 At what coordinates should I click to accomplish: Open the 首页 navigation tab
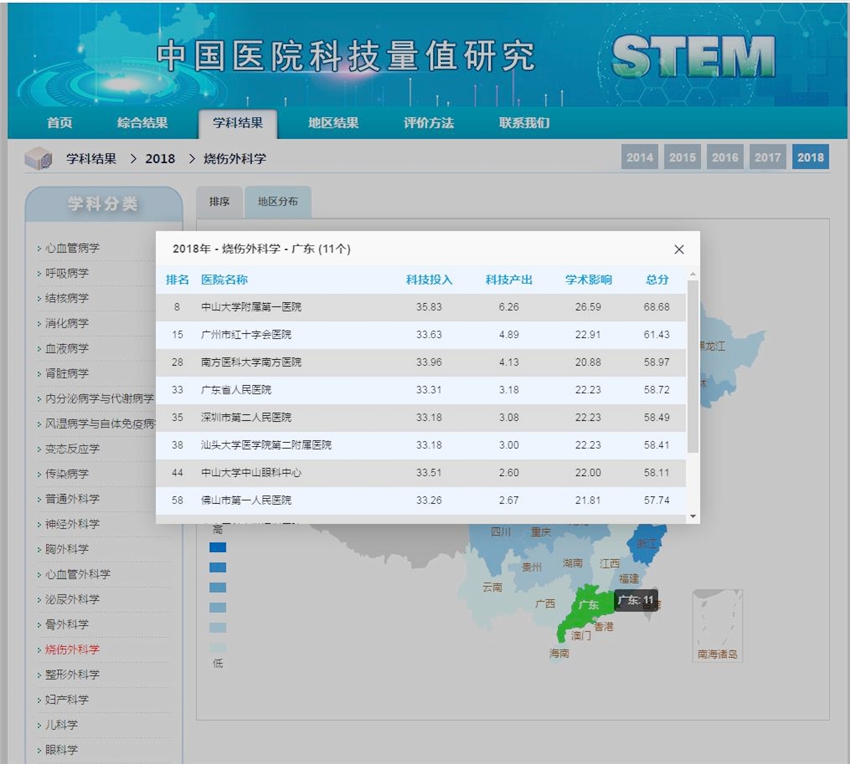click(60, 123)
